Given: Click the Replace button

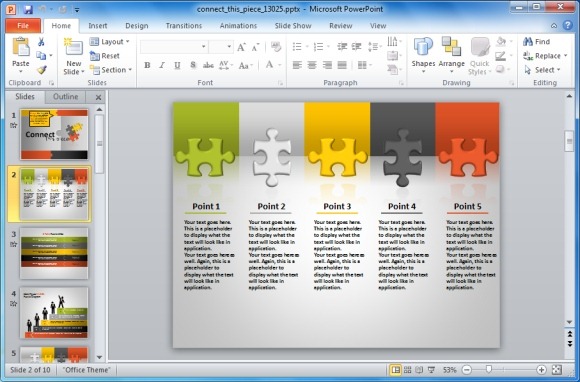Looking at the screenshot, I should click(545, 56).
